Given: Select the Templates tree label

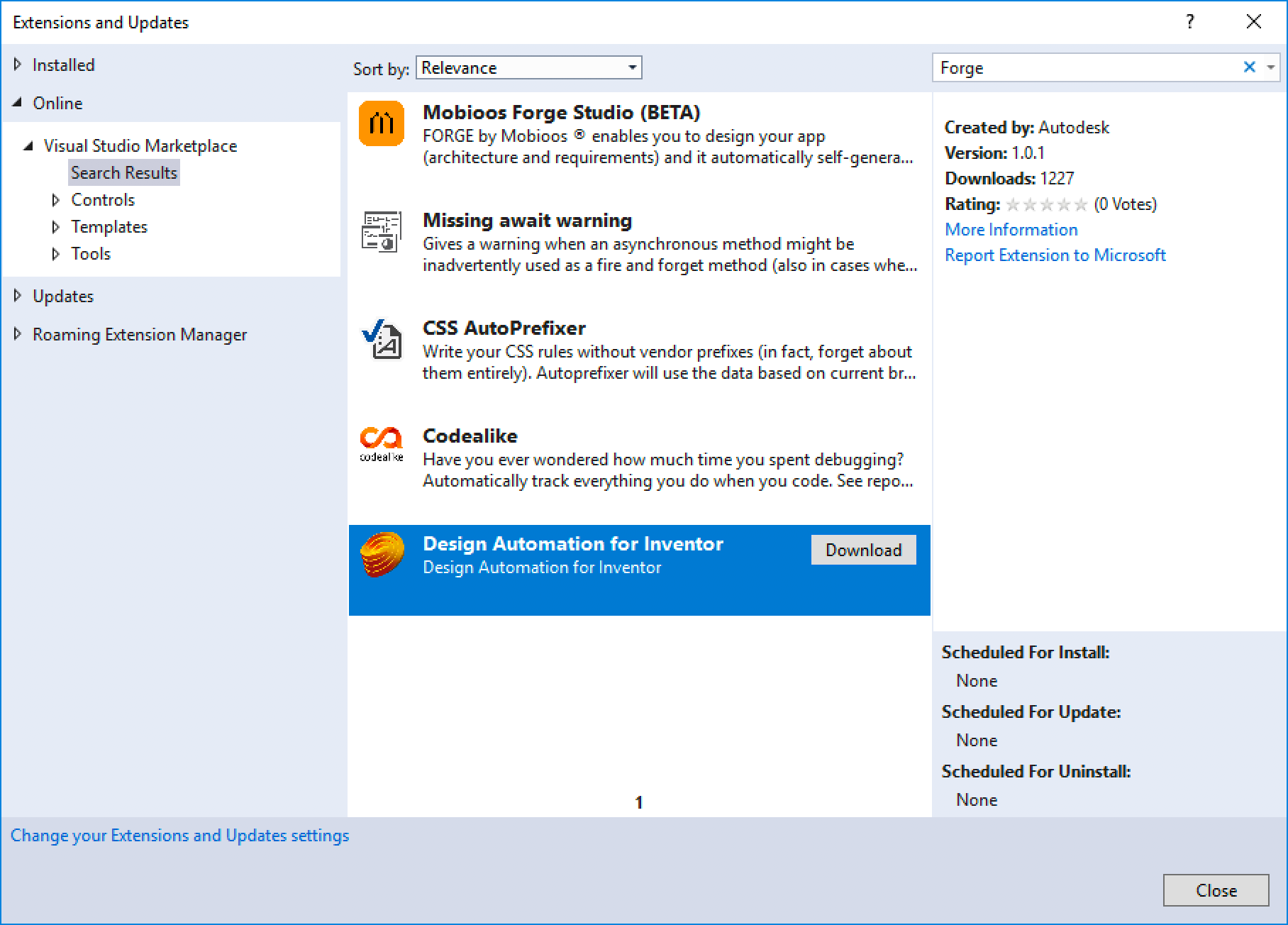Looking at the screenshot, I should pos(109,226).
